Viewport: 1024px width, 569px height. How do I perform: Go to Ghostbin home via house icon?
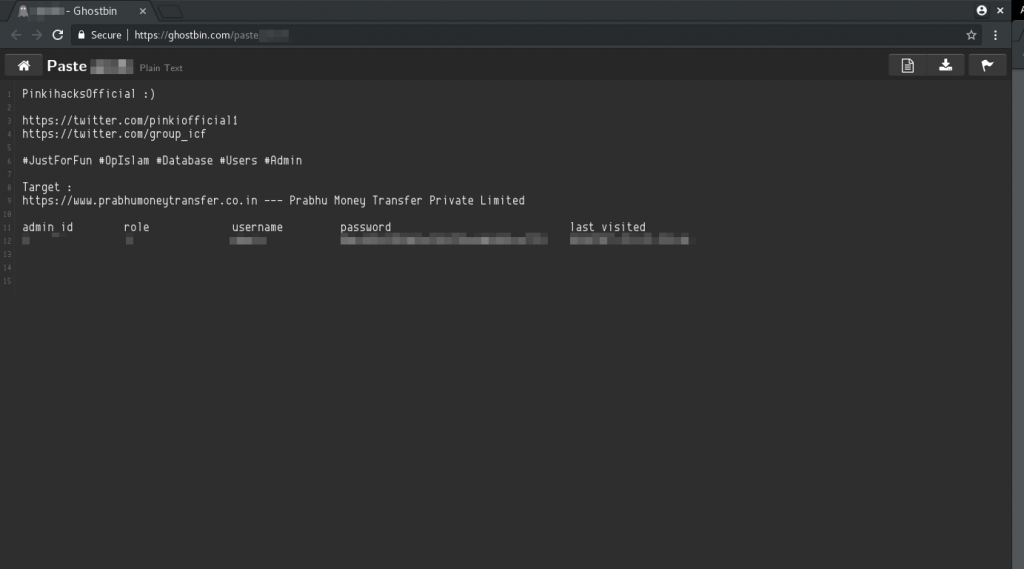[24, 65]
